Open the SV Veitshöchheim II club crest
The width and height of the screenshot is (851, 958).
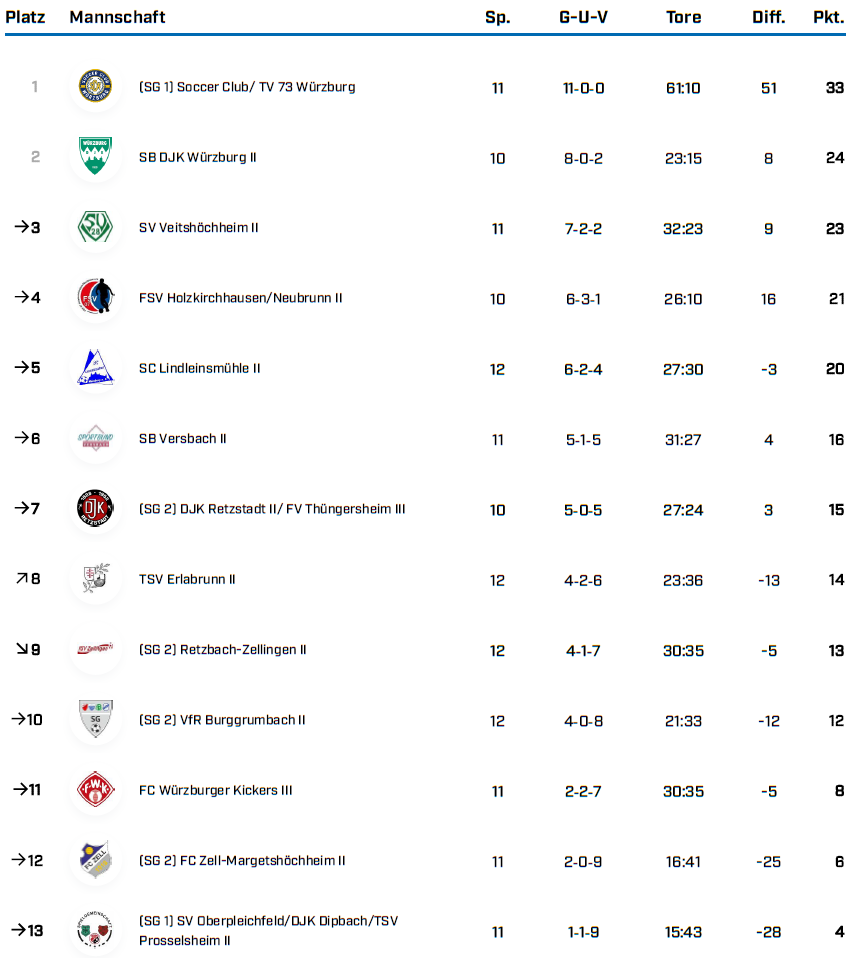pyautogui.click(x=96, y=228)
